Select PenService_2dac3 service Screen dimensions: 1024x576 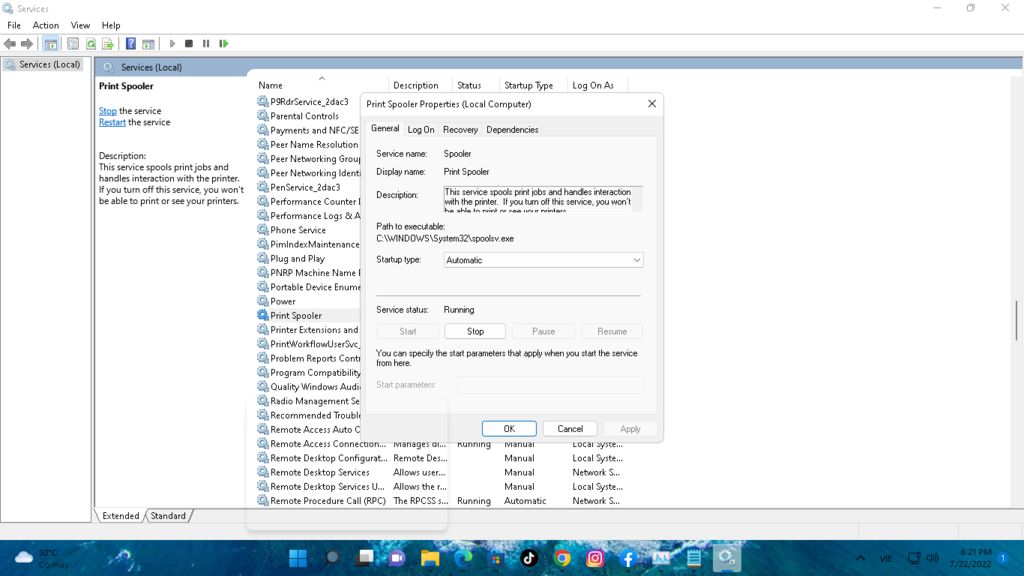pos(305,187)
